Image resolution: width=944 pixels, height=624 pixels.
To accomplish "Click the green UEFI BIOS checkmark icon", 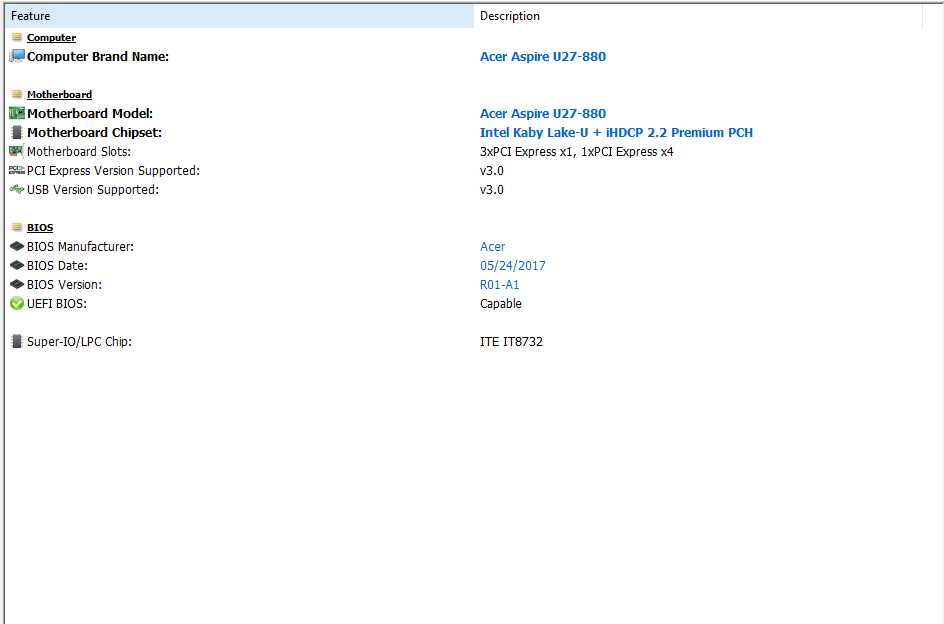I will [x=17, y=304].
